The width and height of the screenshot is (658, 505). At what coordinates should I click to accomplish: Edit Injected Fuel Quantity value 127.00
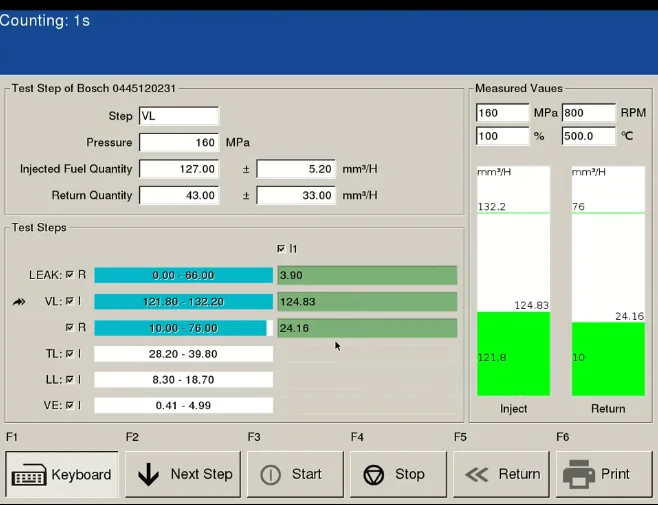[179, 169]
